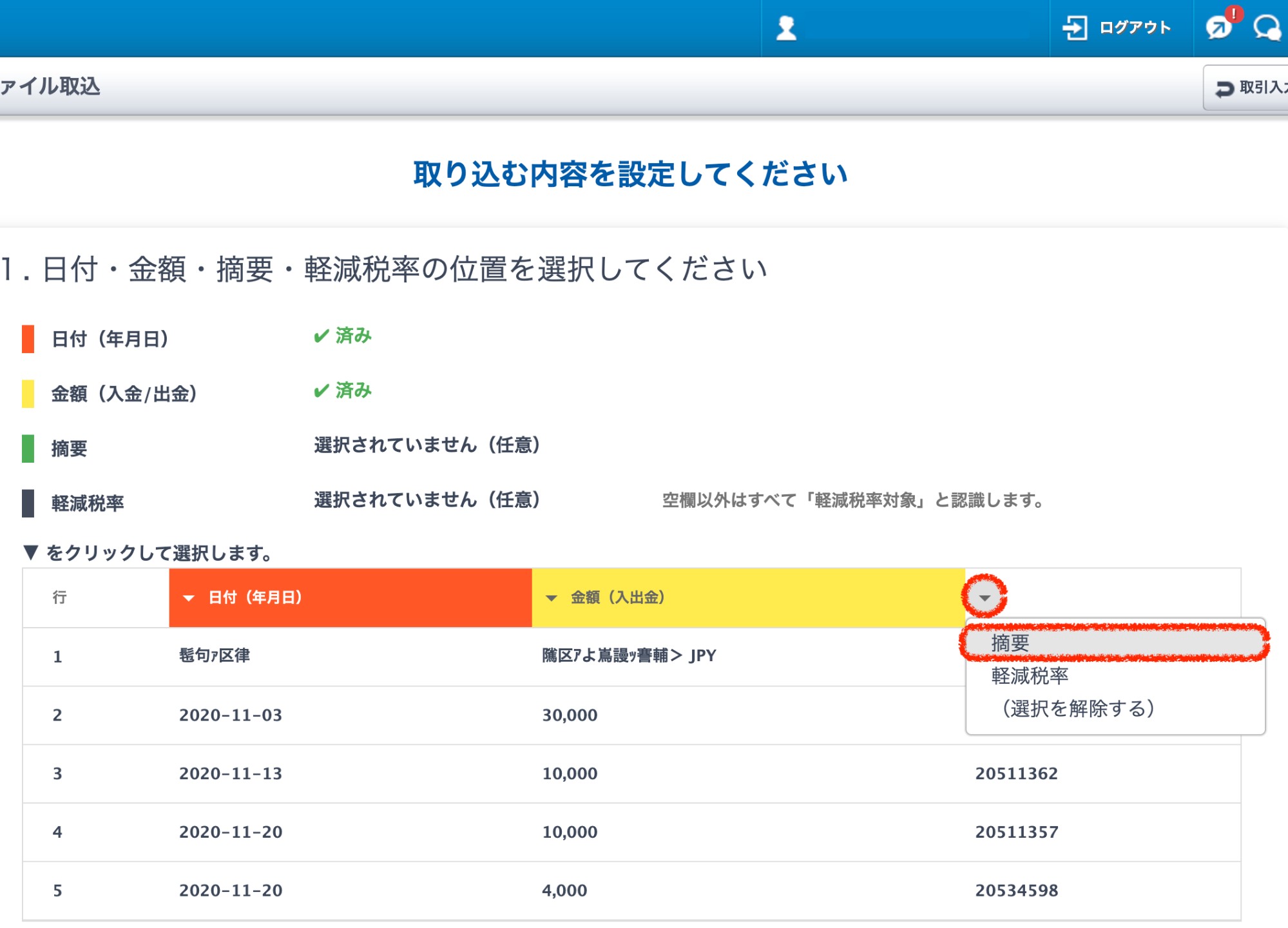Click the green checkmark beside 金額 済み
The image size is (1288, 928).
pos(321,391)
